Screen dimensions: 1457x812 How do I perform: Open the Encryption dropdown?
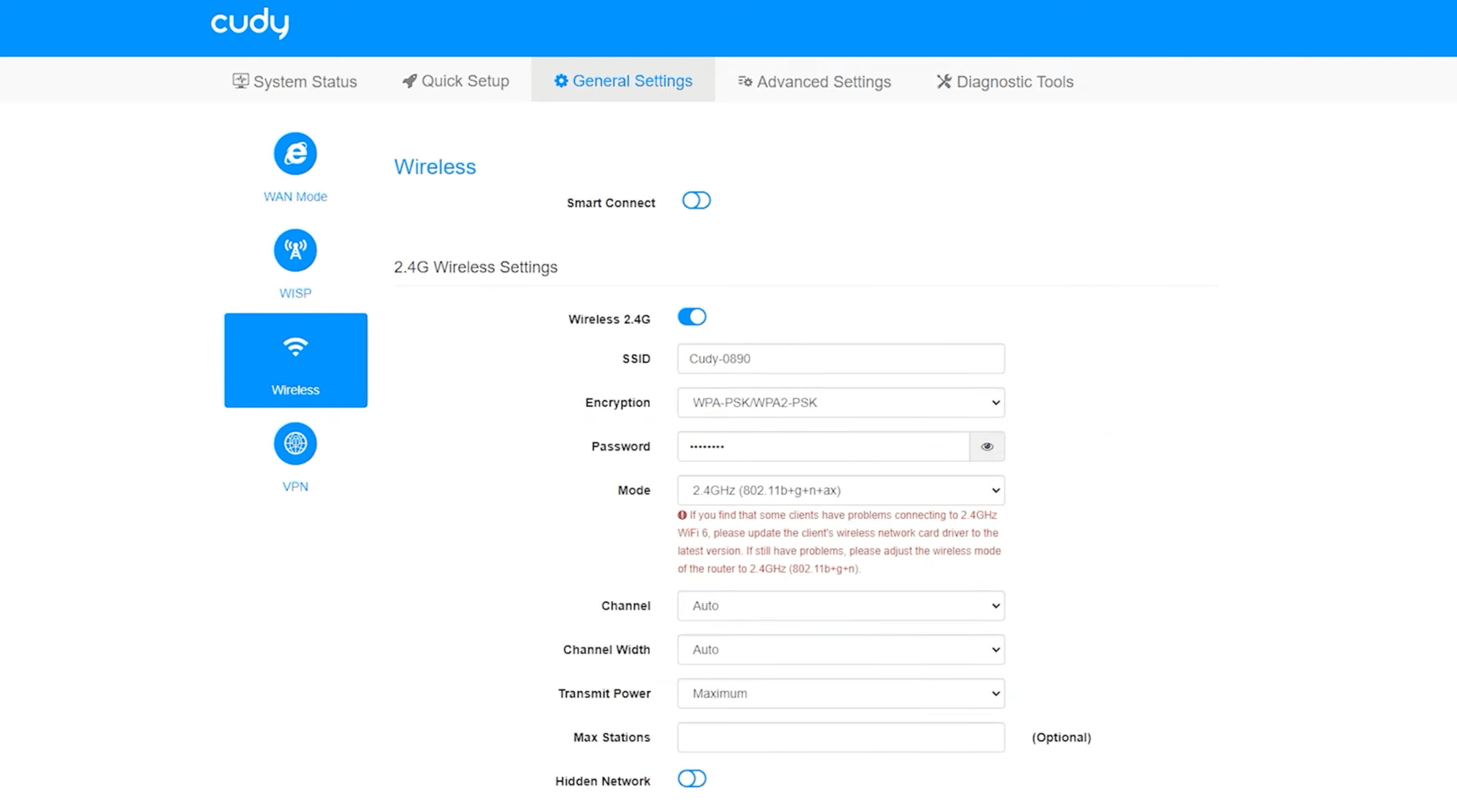(x=840, y=403)
